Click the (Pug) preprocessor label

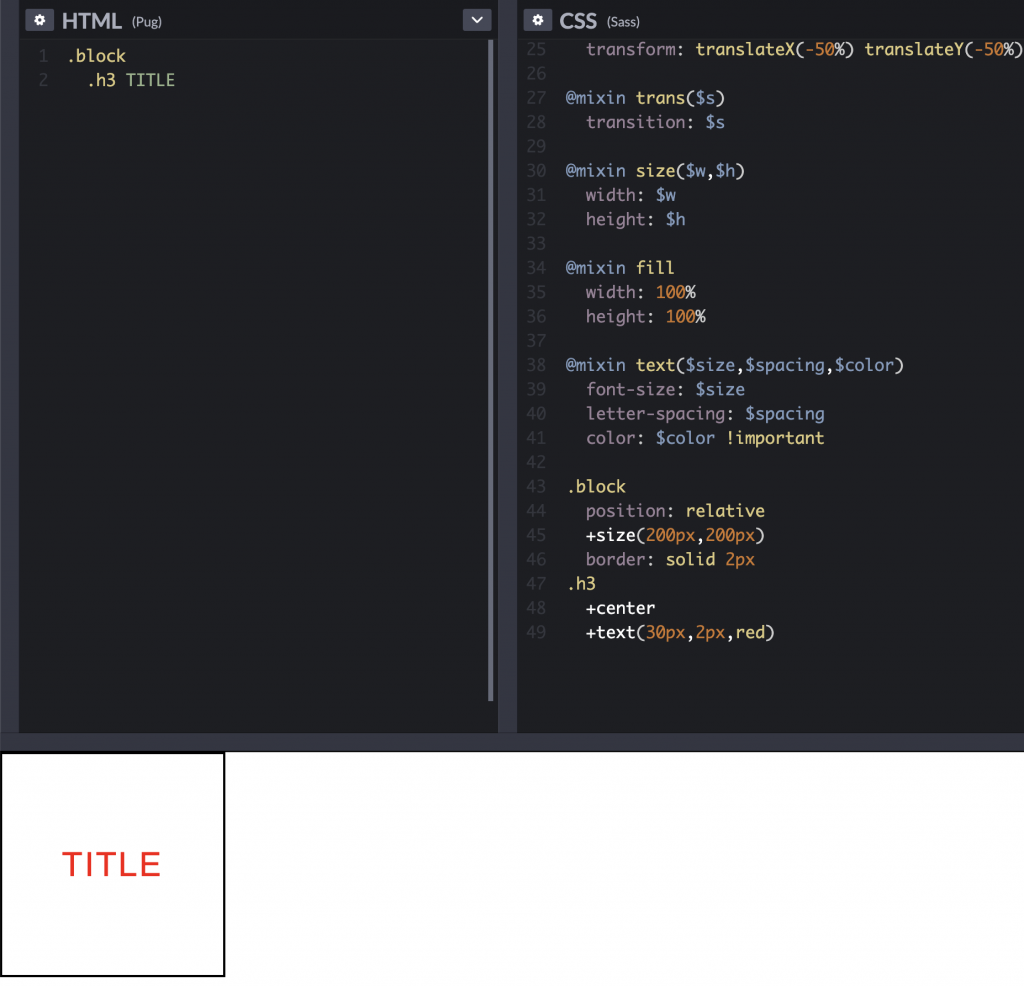click(147, 22)
